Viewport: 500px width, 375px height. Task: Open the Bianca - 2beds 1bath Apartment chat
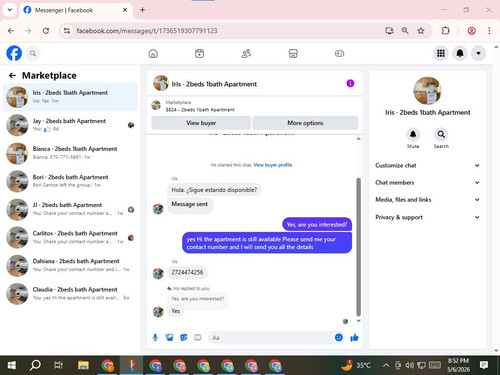point(70,153)
